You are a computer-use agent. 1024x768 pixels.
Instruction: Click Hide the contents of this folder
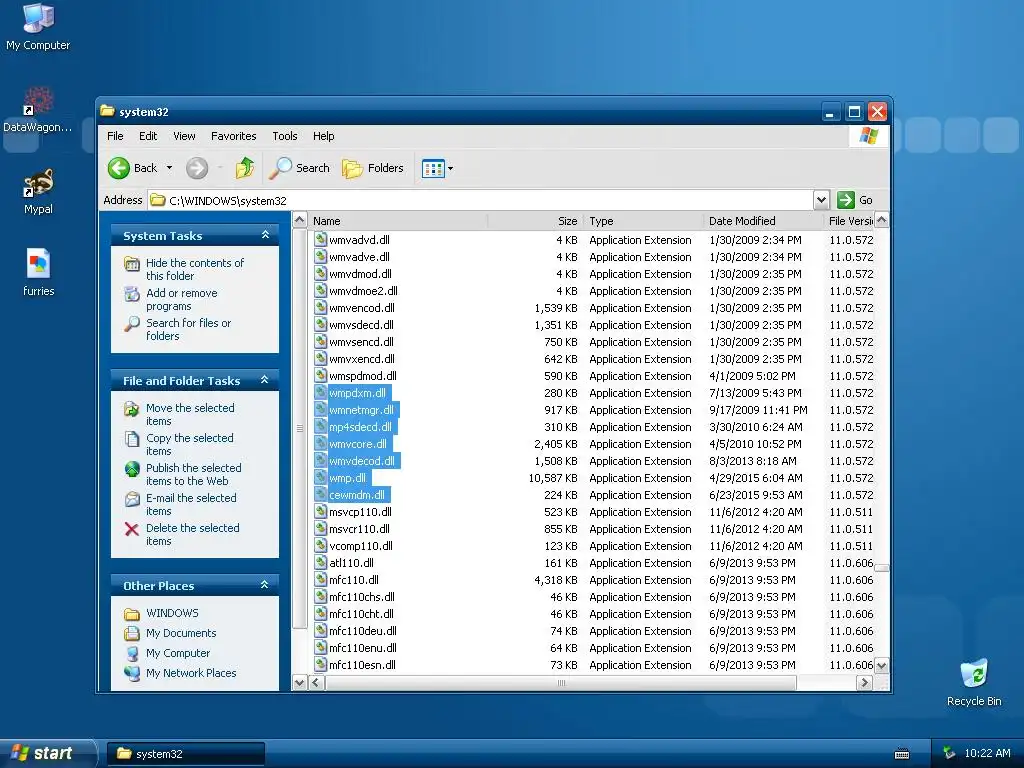click(x=195, y=269)
